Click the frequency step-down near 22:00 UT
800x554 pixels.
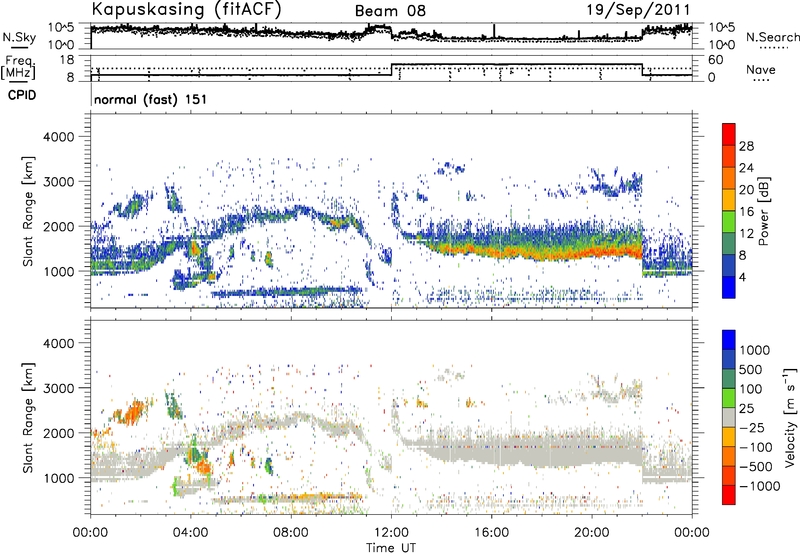click(x=642, y=70)
